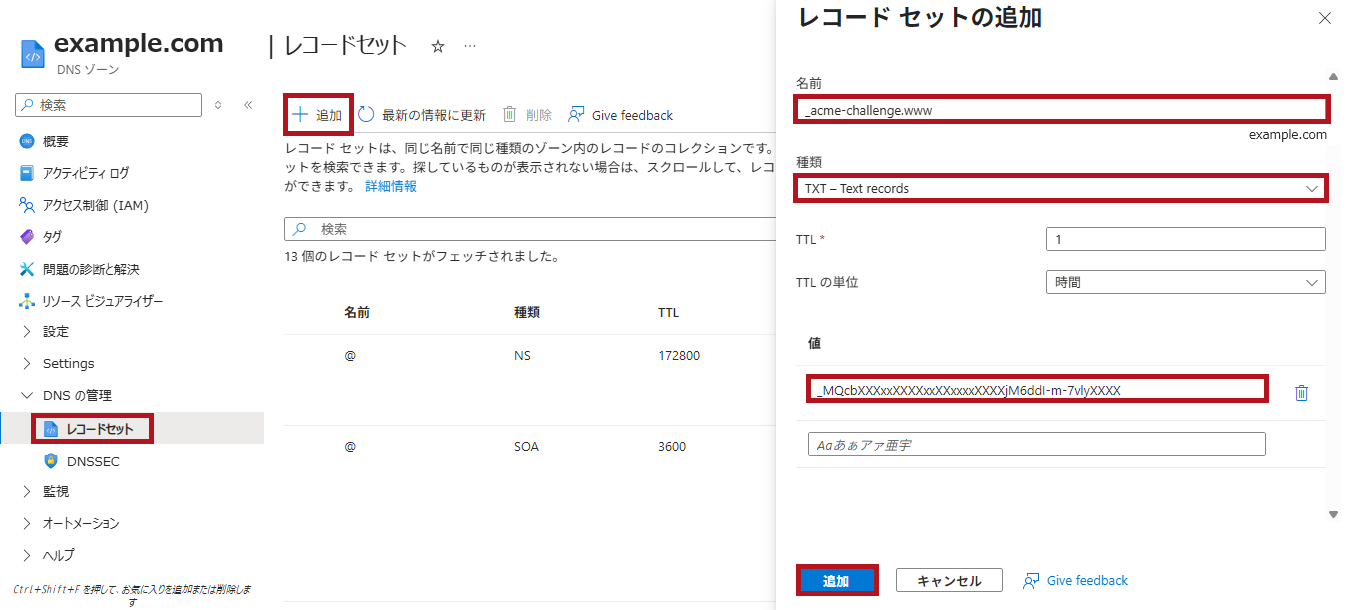Click the 名前 input field
The width and height of the screenshot is (1361, 610).
pos(1061,110)
